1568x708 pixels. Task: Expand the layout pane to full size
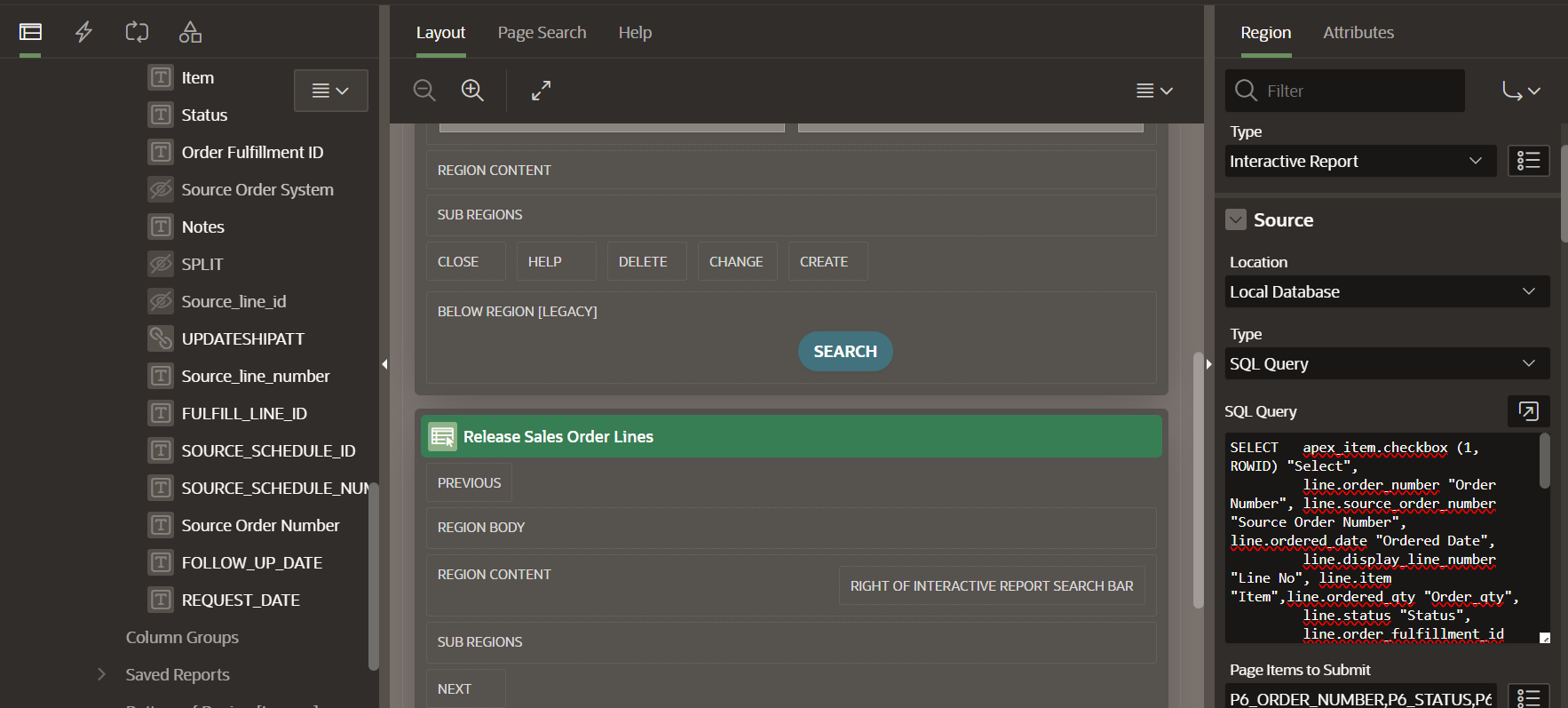pyautogui.click(x=541, y=91)
